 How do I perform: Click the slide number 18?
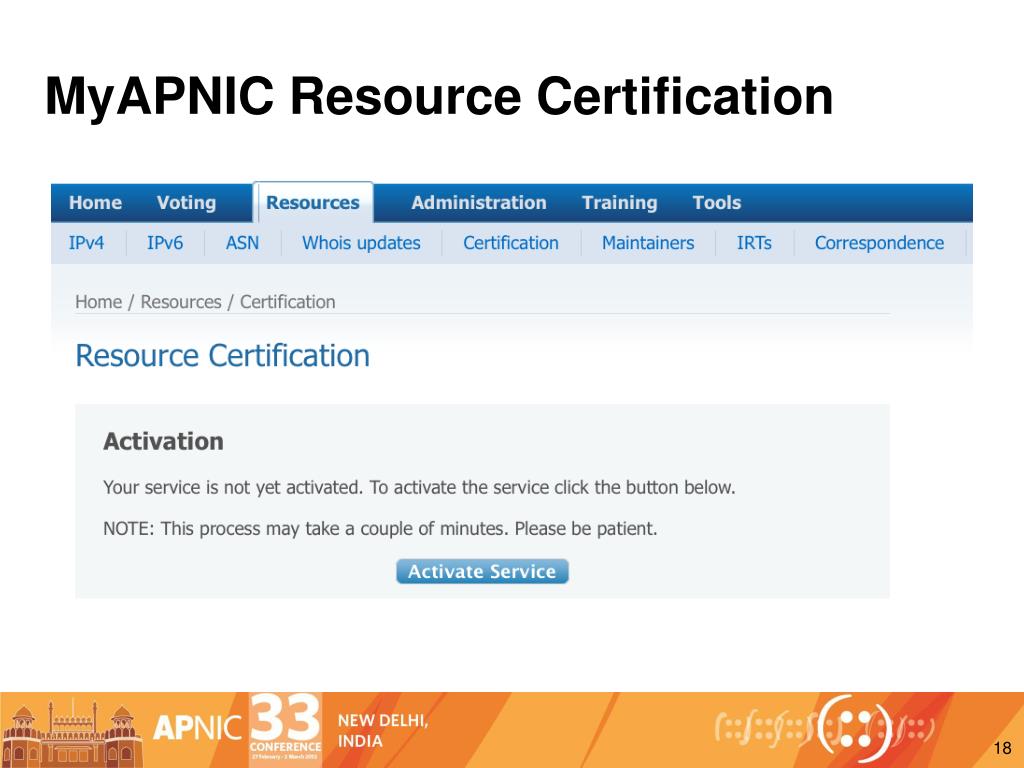[1002, 748]
